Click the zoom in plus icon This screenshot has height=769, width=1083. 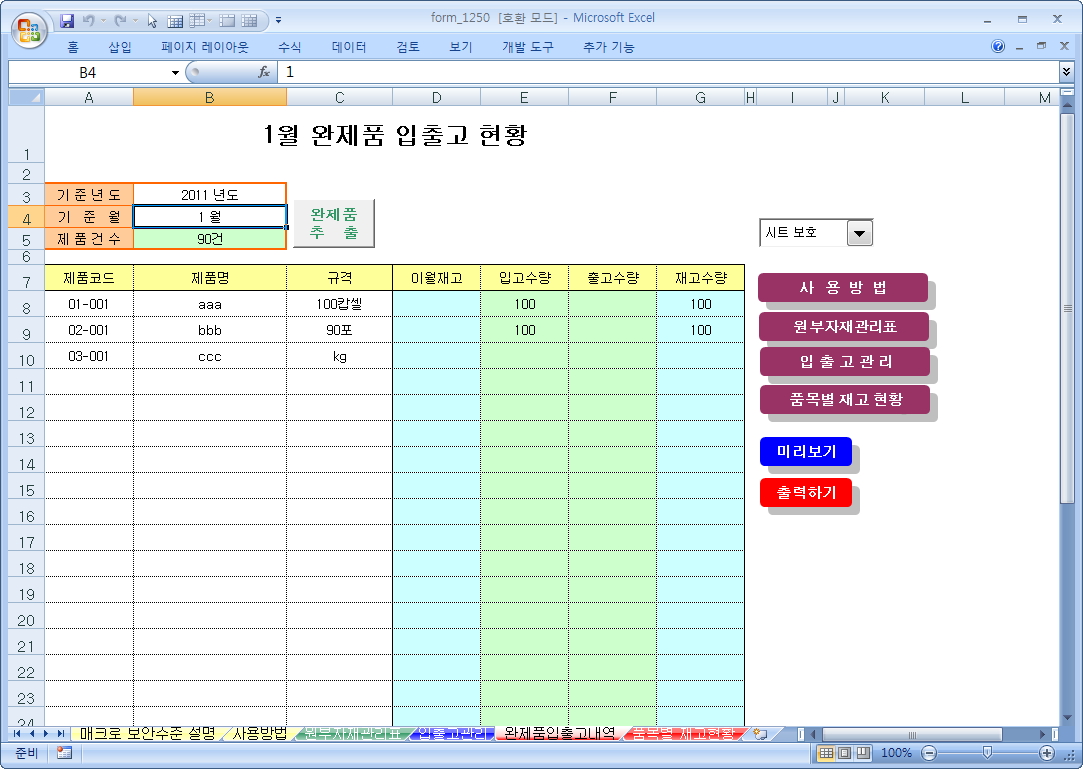(1047, 752)
